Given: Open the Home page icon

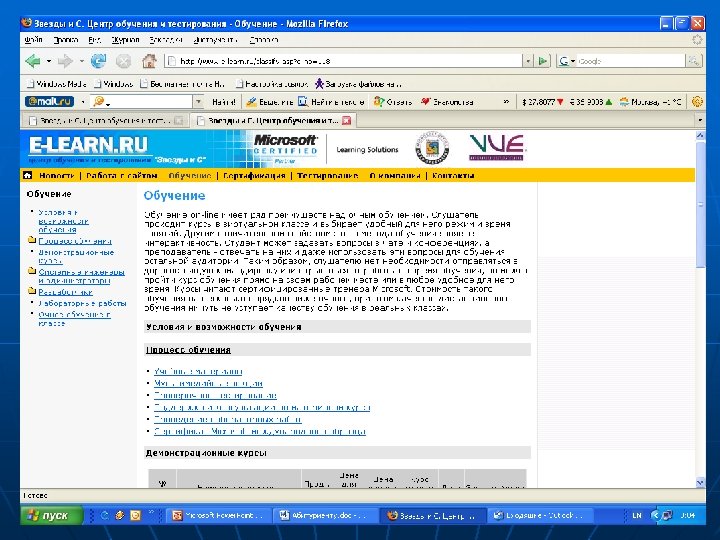Looking at the screenshot, I should pyautogui.click(x=149, y=61).
